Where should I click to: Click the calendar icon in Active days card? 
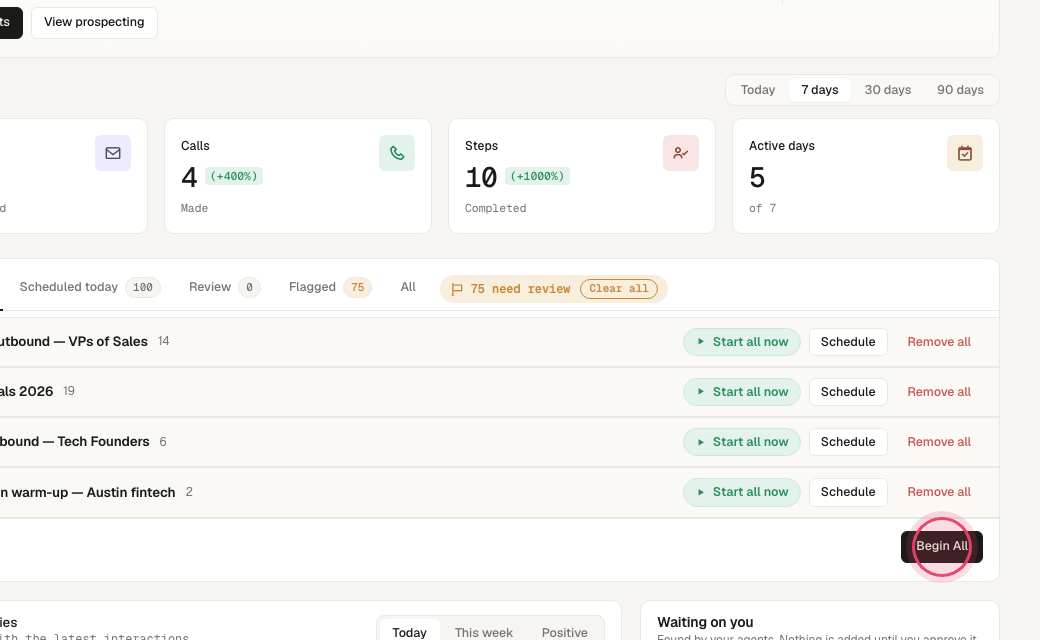(x=964, y=153)
